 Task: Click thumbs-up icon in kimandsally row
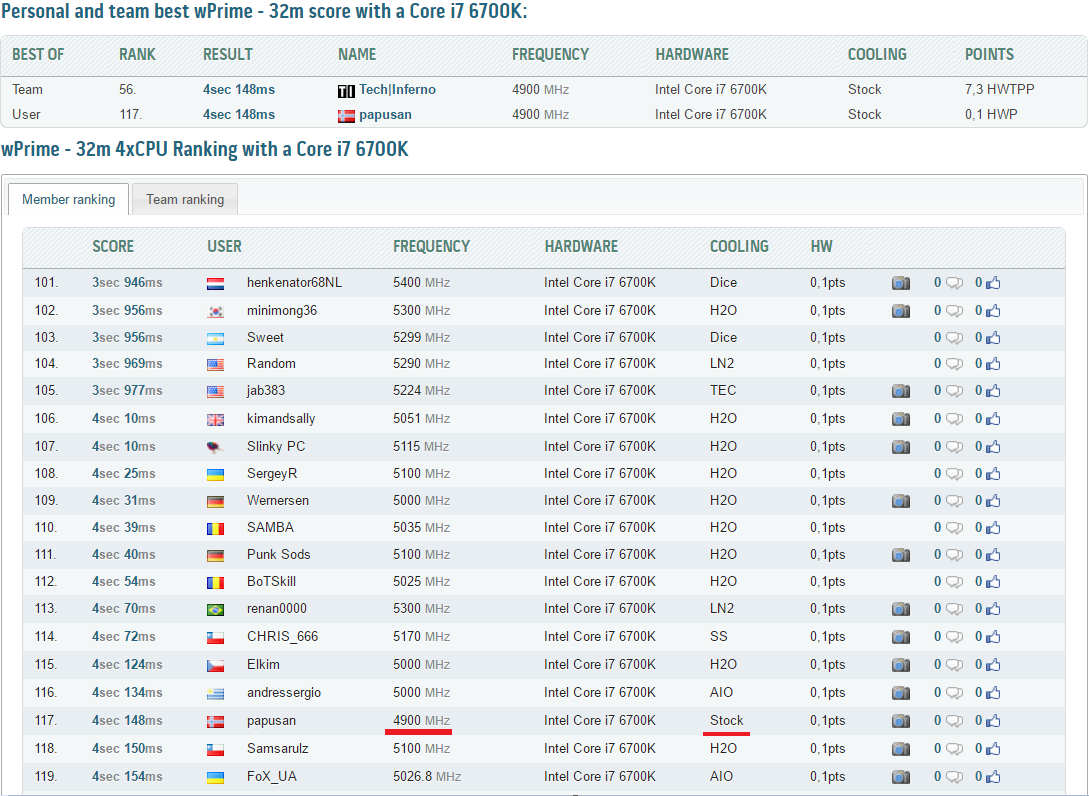[x=993, y=418]
